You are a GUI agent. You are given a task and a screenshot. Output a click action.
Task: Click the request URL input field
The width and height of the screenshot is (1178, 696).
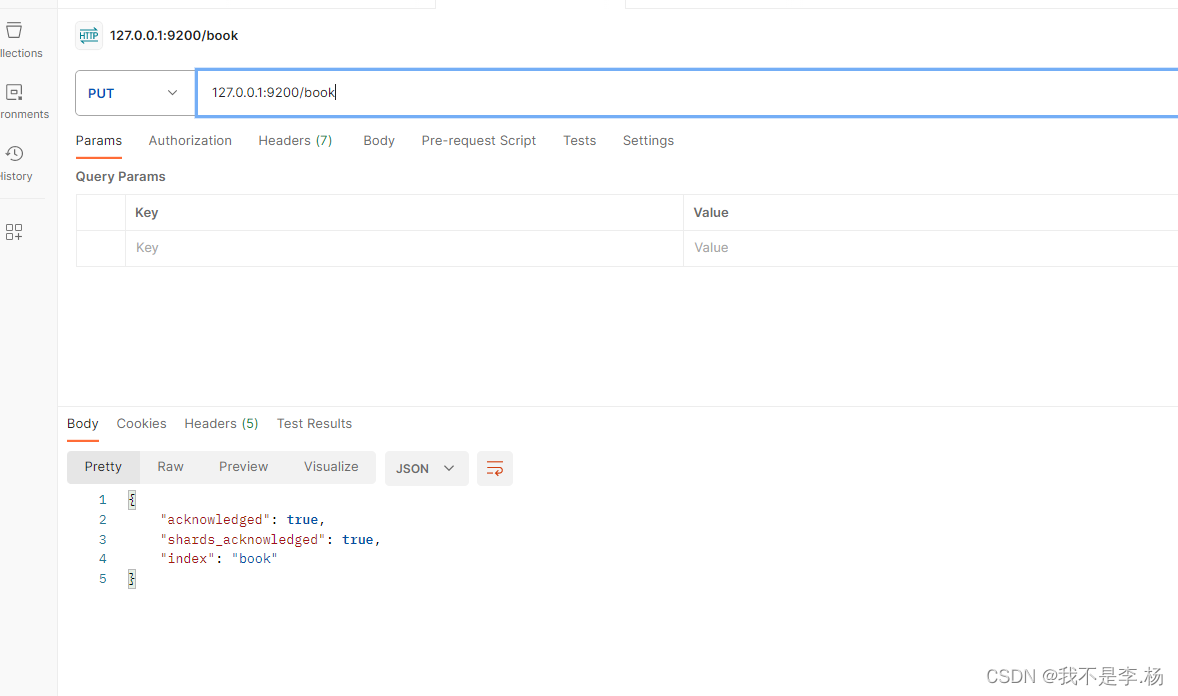click(x=687, y=92)
